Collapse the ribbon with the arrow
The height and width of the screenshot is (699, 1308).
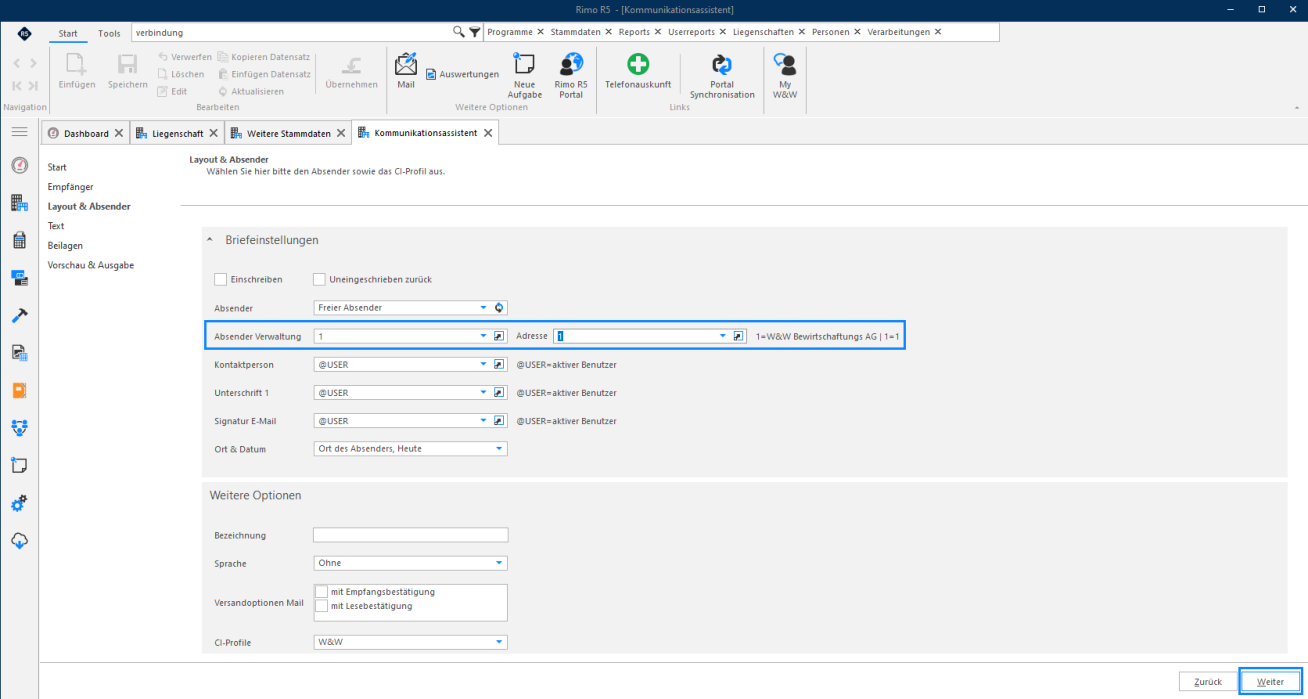coord(1297,107)
